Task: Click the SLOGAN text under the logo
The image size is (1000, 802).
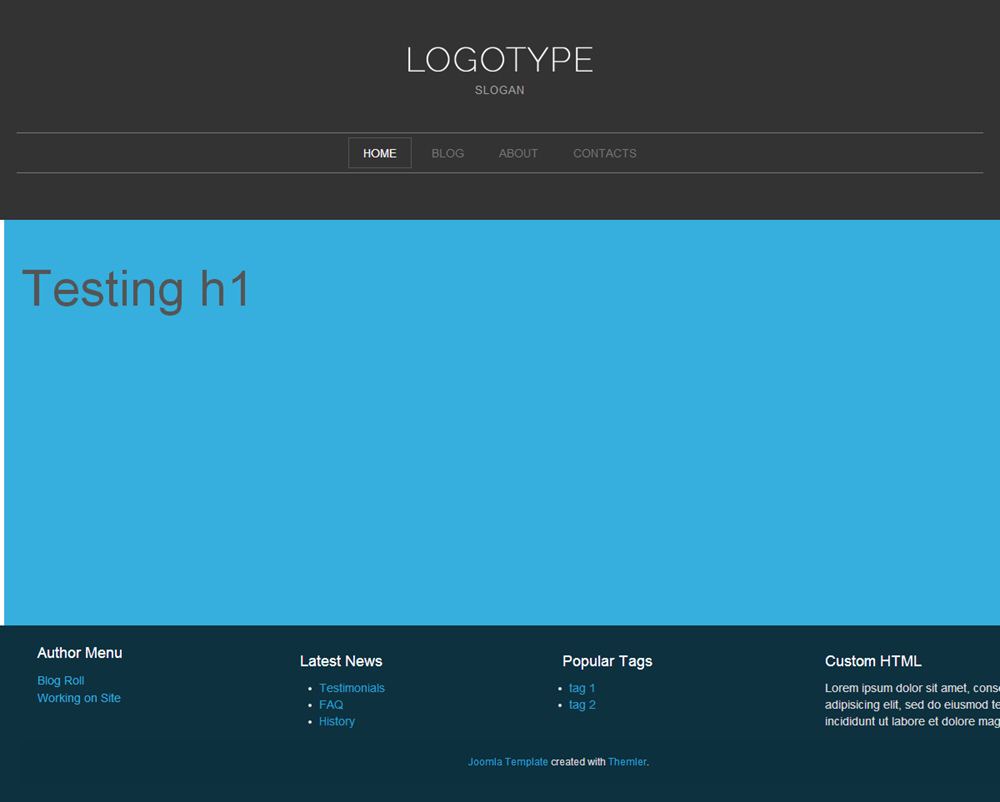Action: point(499,90)
